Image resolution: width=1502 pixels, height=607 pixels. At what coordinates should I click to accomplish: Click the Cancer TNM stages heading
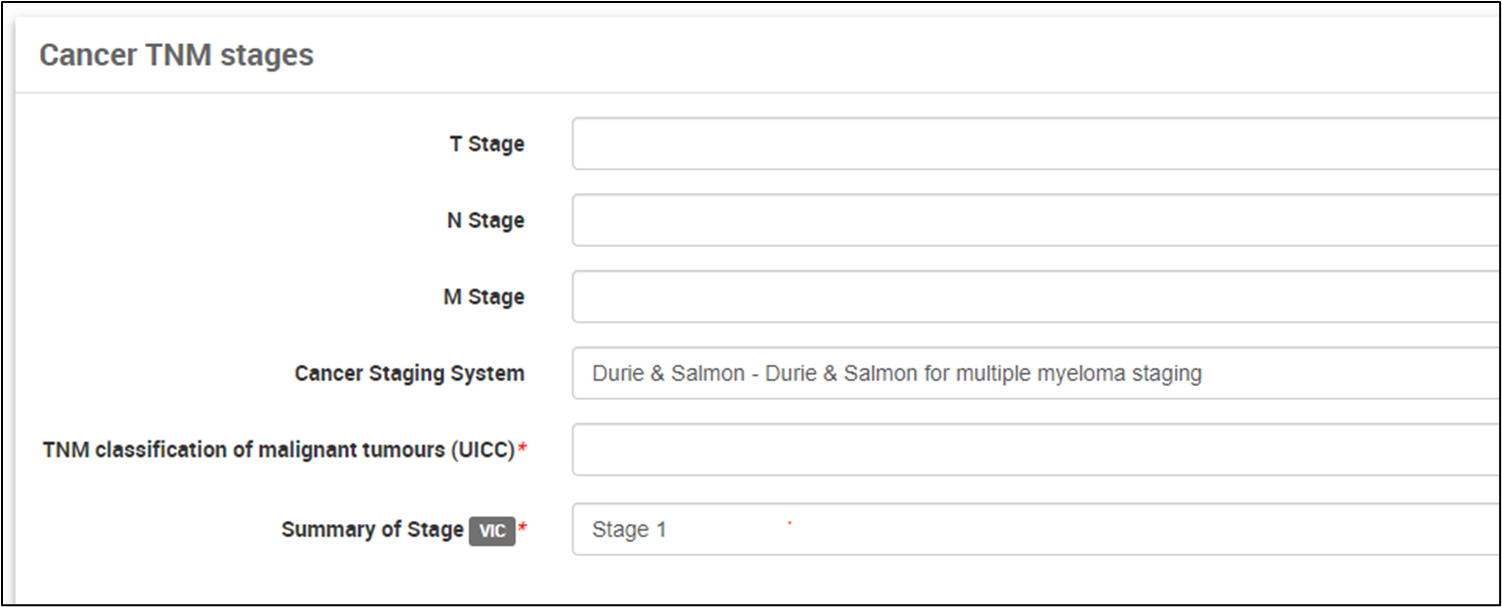click(x=176, y=55)
